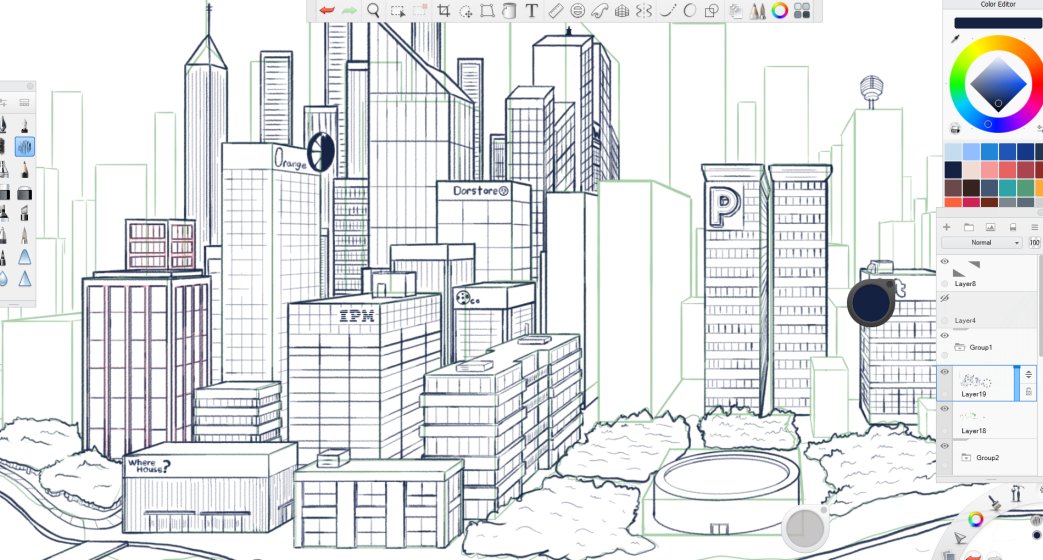This screenshot has height=560, width=1043.
Task: Select the Zoom magnifier tool
Action: 374,11
